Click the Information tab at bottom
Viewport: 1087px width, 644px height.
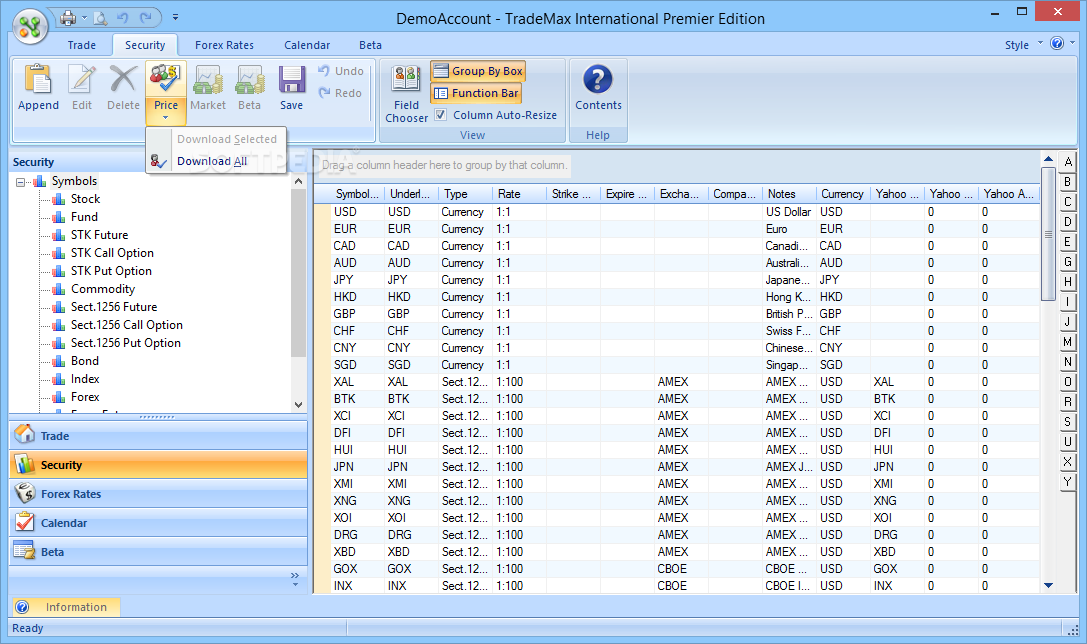pos(67,607)
